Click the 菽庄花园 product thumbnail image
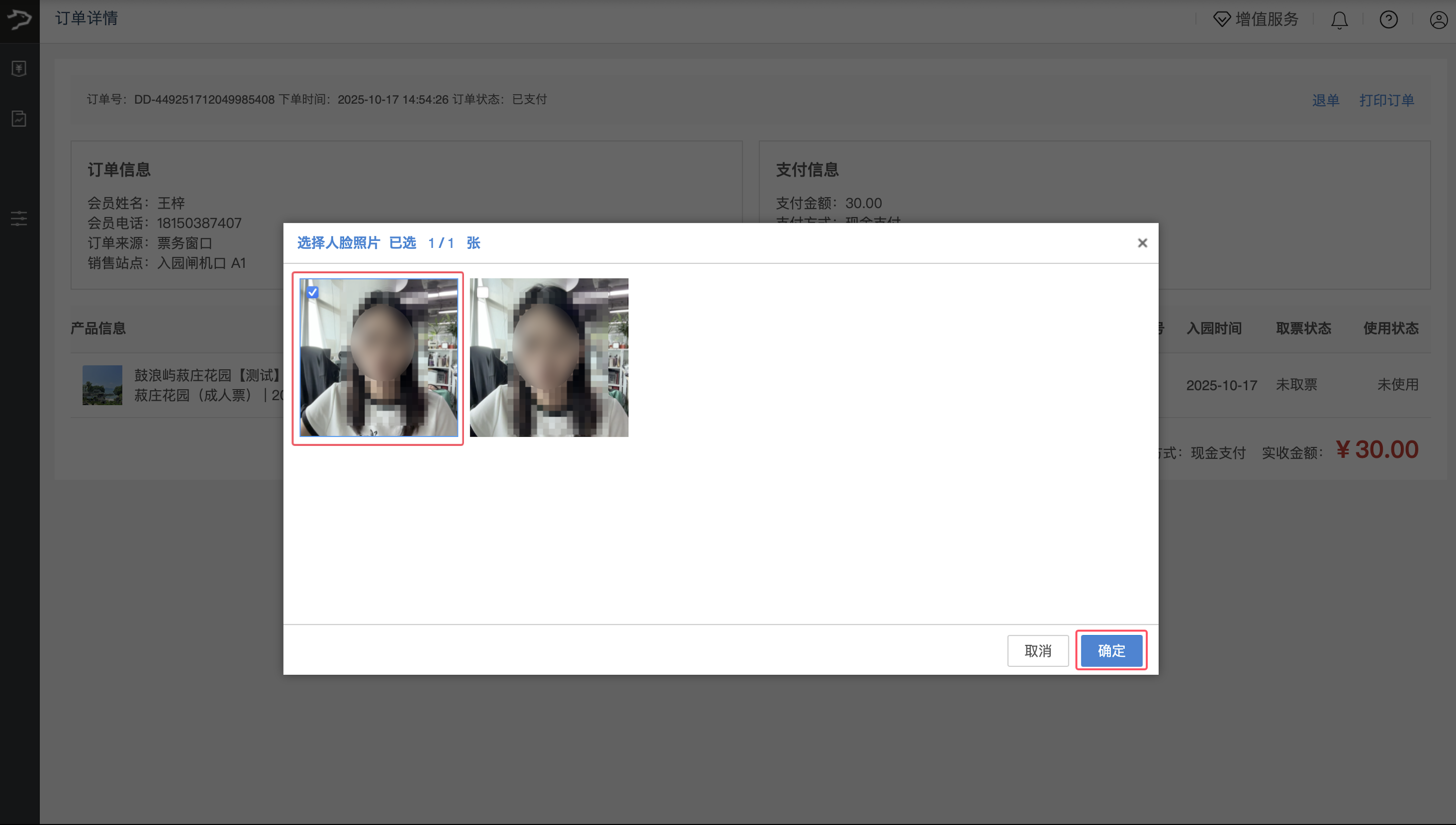 [x=103, y=385]
